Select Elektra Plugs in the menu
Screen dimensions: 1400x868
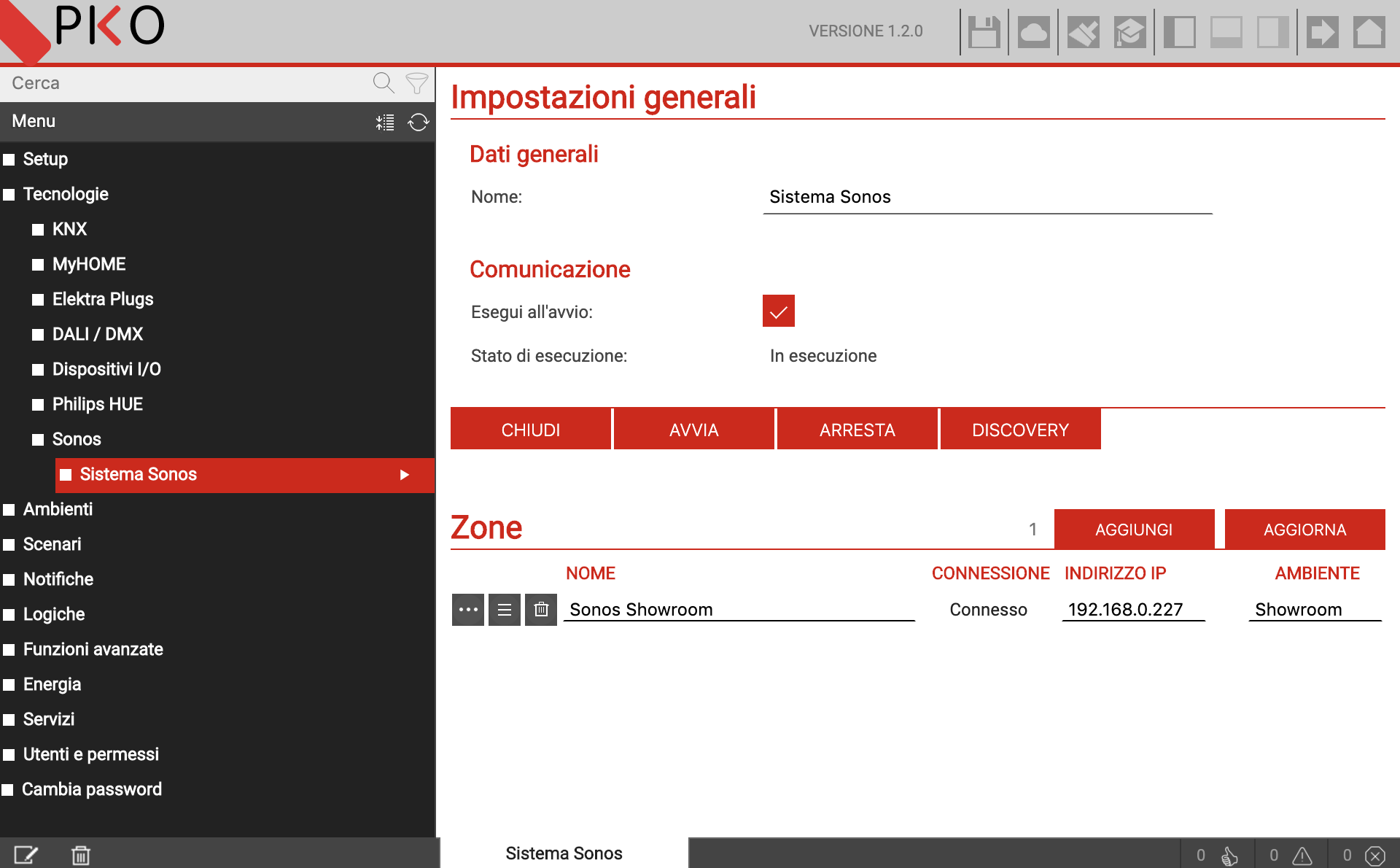[103, 299]
